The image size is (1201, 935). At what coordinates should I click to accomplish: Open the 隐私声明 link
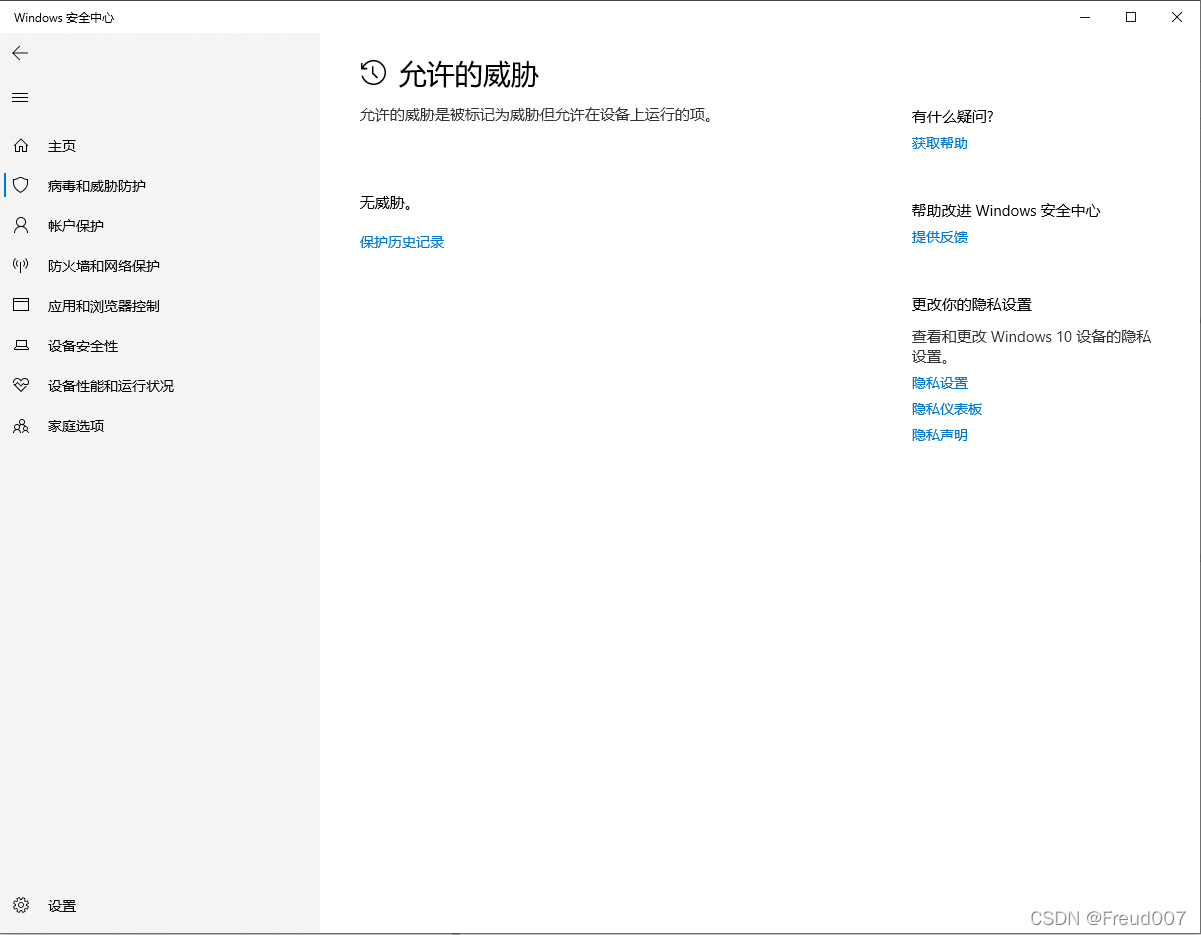tap(940, 435)
